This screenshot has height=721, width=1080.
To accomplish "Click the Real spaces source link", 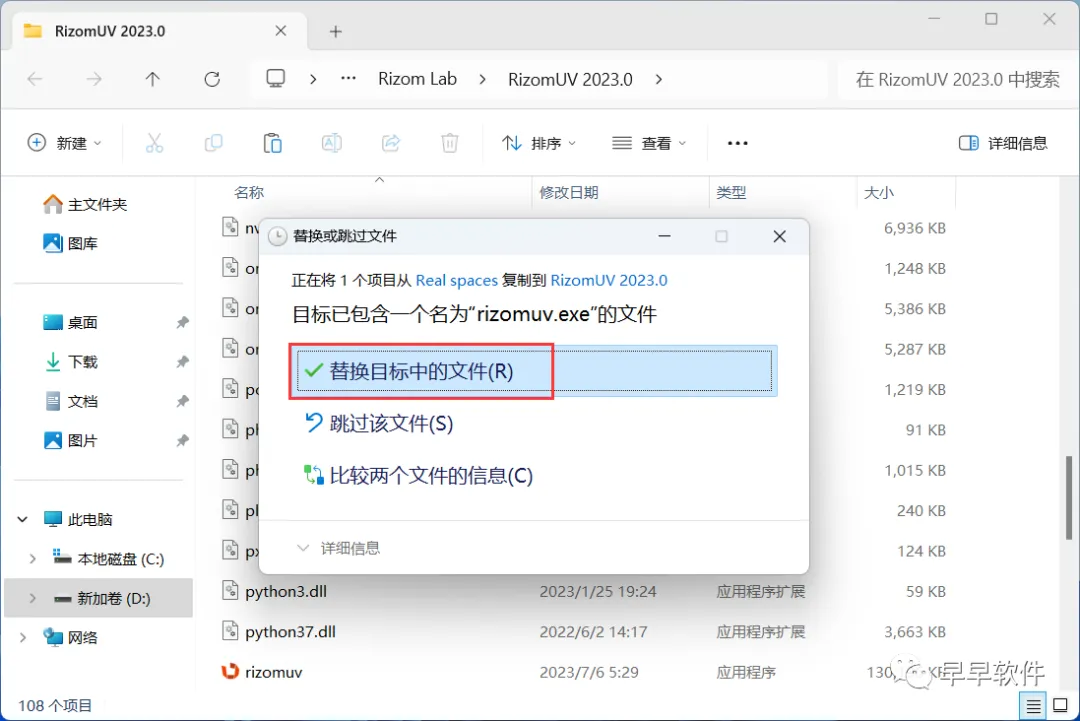I will pos(457,280).
